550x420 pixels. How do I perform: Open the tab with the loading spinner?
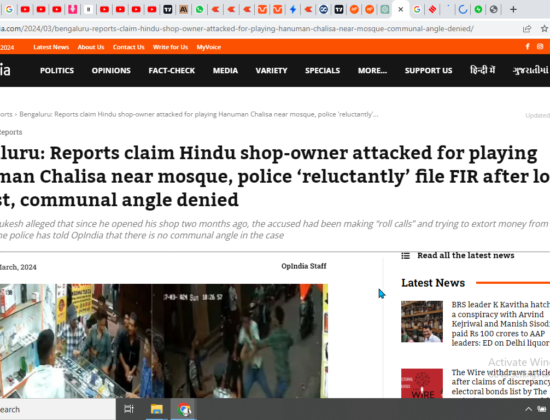463,9
